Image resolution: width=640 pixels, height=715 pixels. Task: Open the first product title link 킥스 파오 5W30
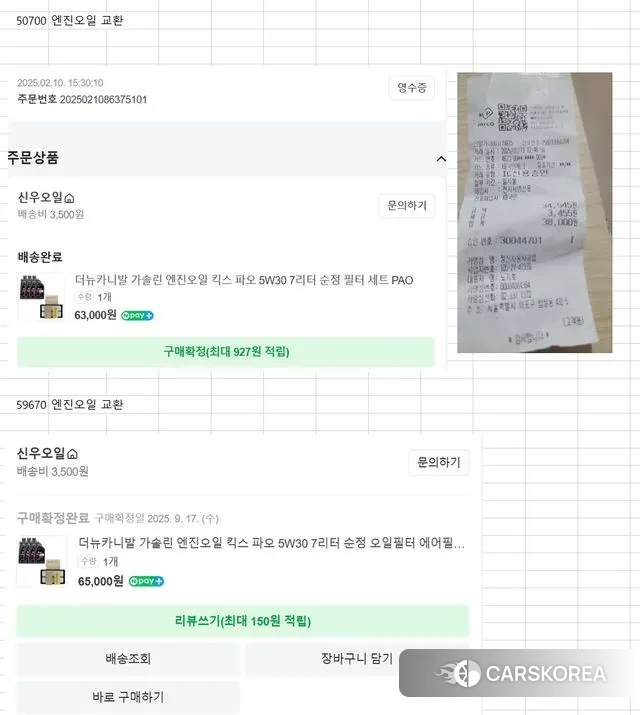pyautogui.click(x=244, y=280)
